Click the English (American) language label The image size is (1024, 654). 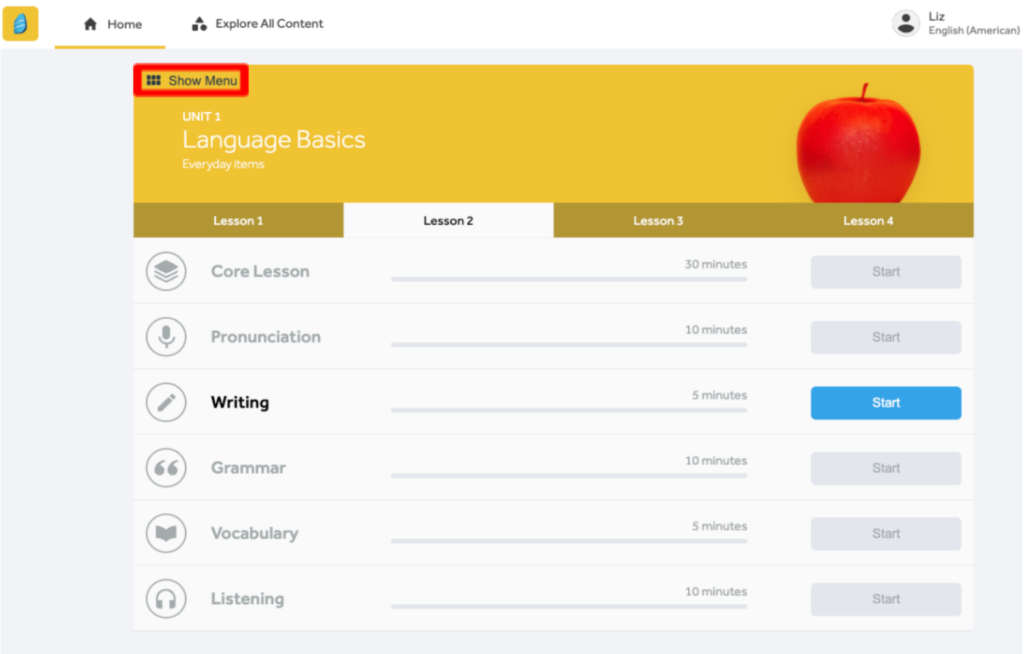point(974,31)
